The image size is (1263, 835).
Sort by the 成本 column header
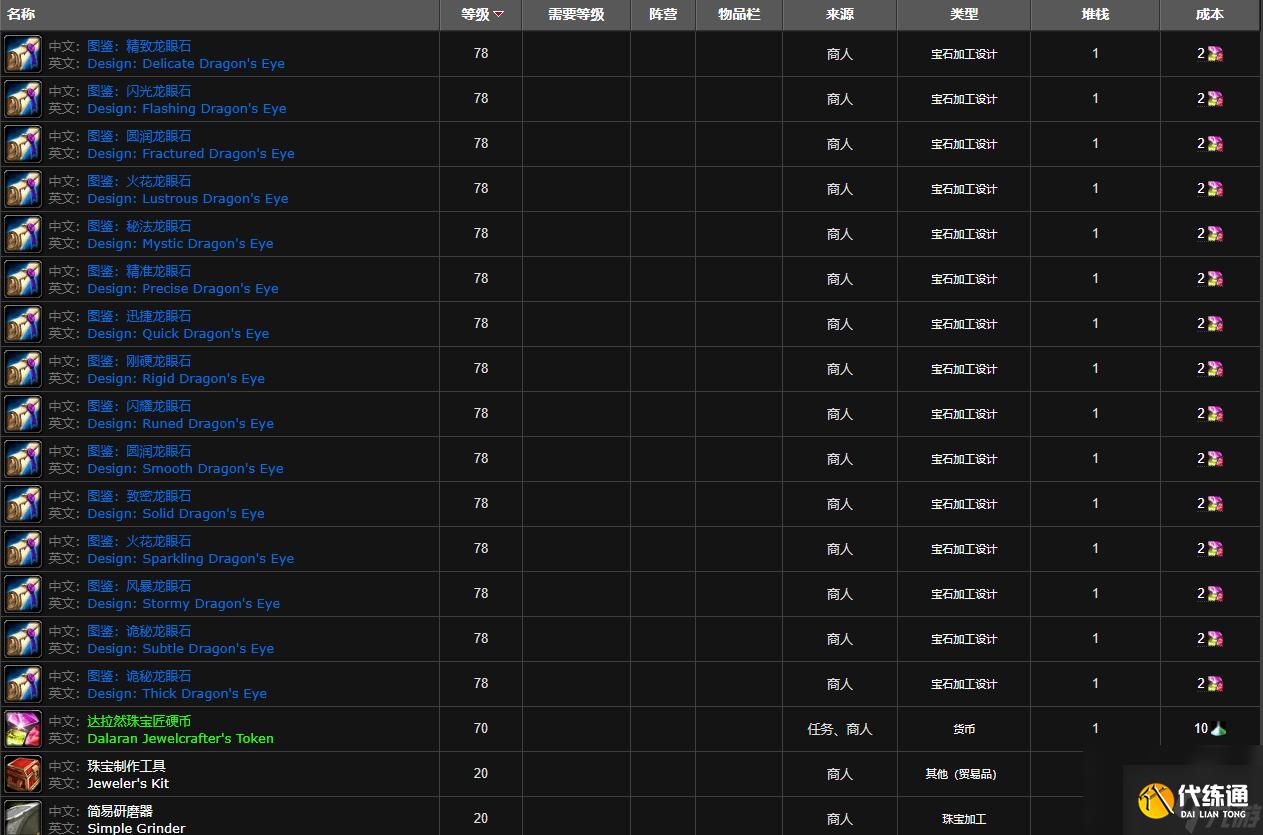pyautogui.click(x=1210, y=15)
